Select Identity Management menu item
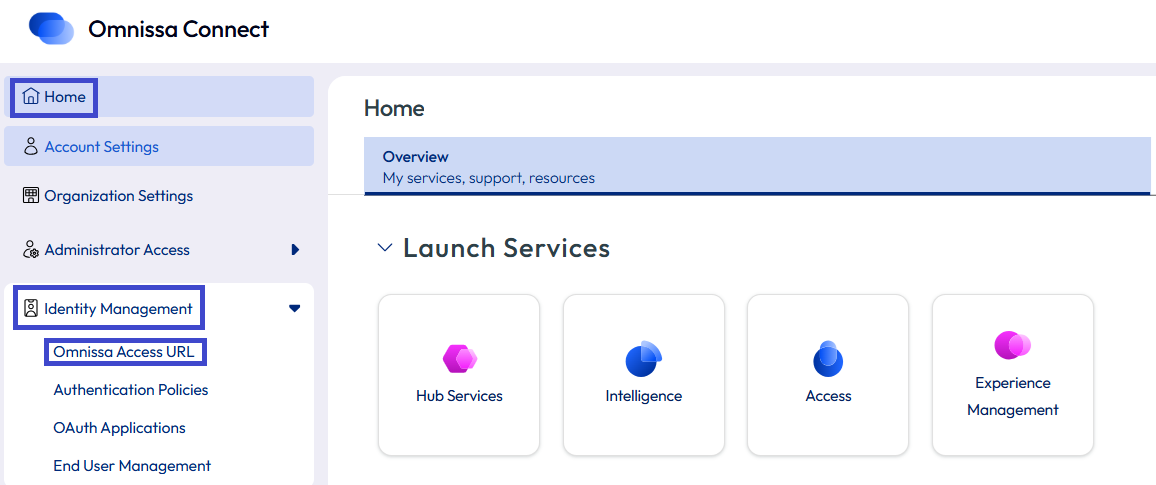Screen dimensions: 1156x485 tap(159, 308)
